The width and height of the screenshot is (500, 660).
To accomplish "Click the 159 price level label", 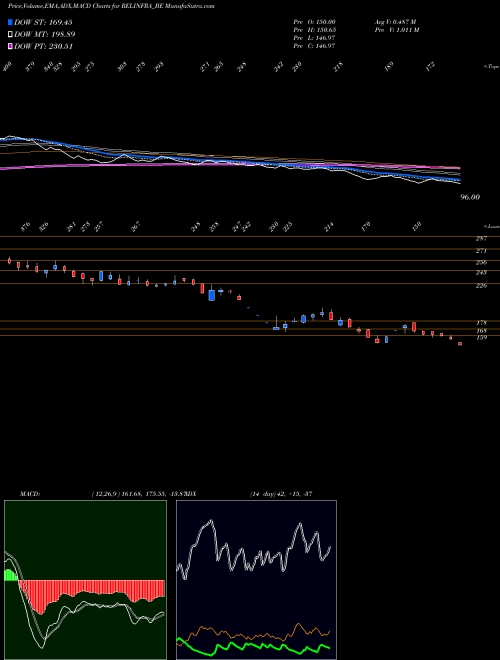I will click(481, 338).
